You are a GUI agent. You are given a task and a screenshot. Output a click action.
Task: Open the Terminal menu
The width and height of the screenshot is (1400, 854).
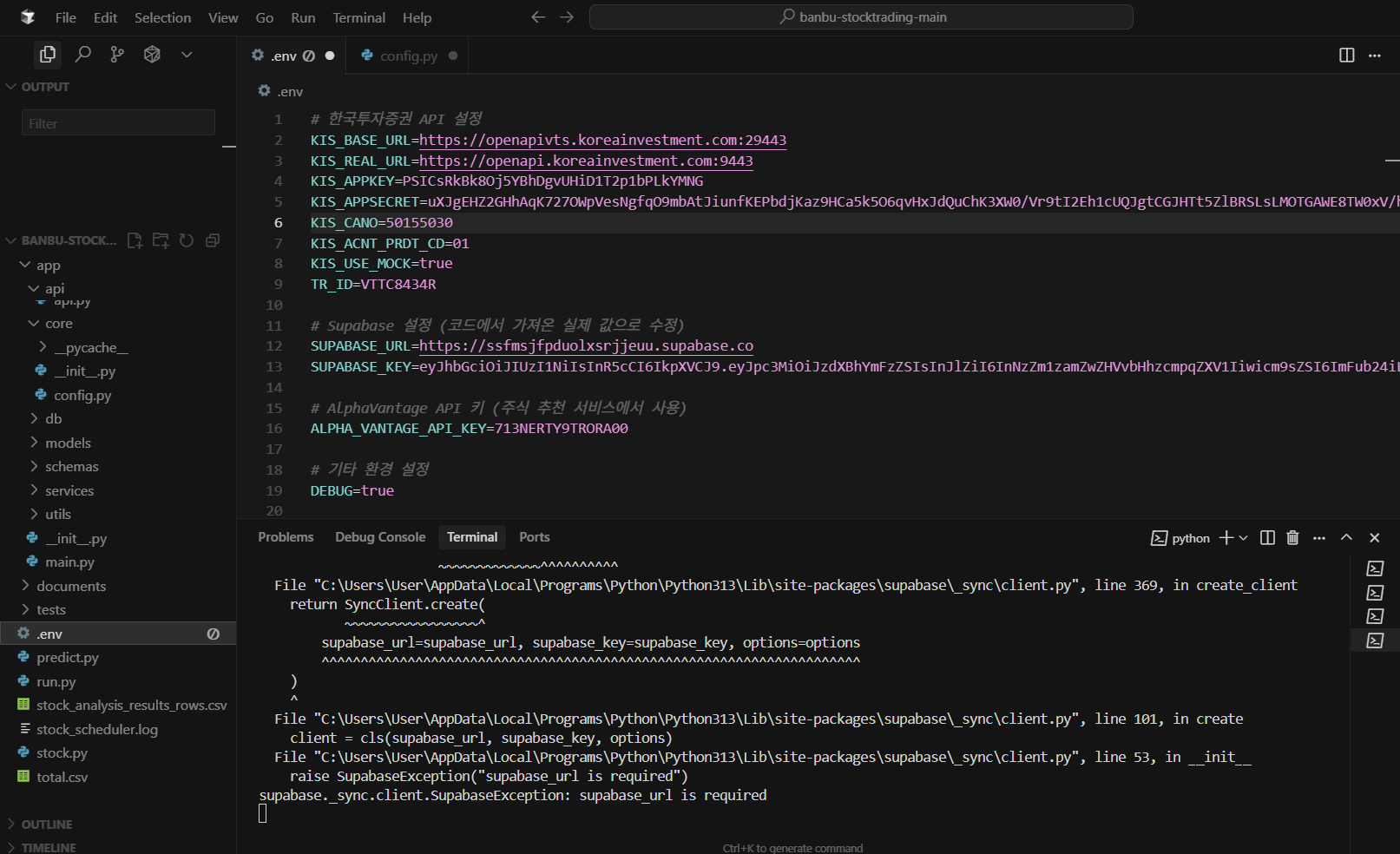click(358, 17)
